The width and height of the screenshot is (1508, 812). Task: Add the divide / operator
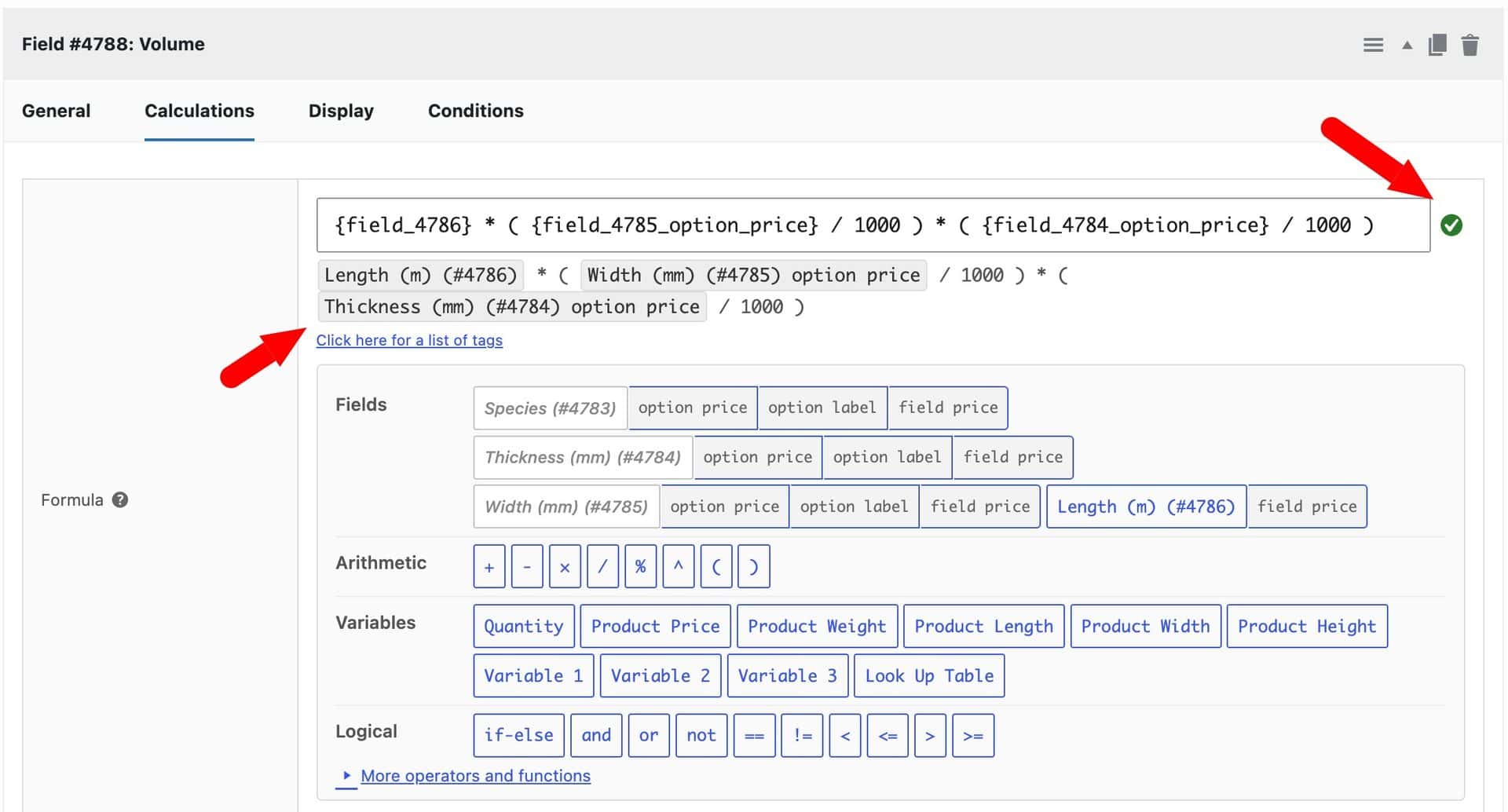point(602,566)
